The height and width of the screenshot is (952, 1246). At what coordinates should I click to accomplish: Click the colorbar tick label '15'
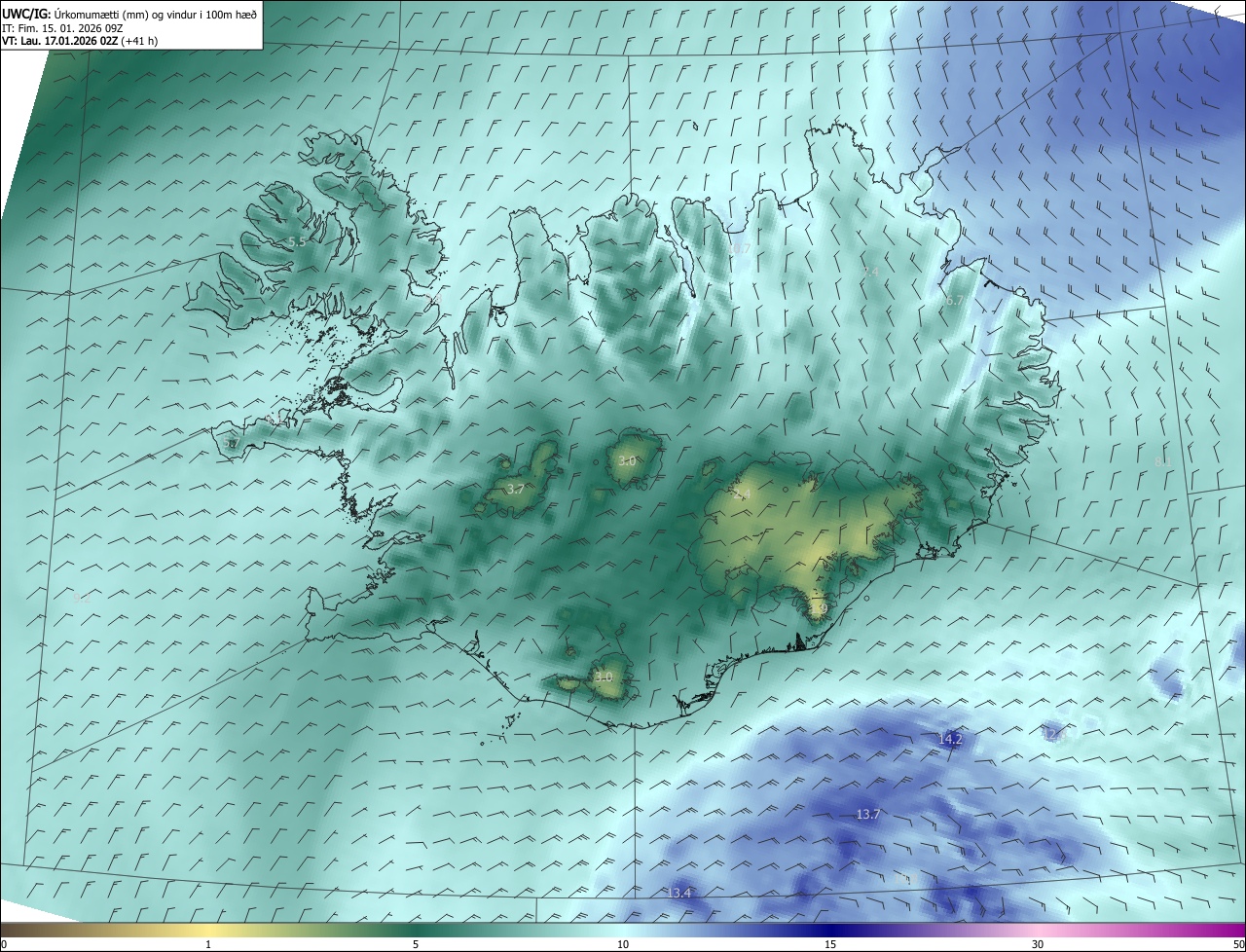[x=830, y=945]
